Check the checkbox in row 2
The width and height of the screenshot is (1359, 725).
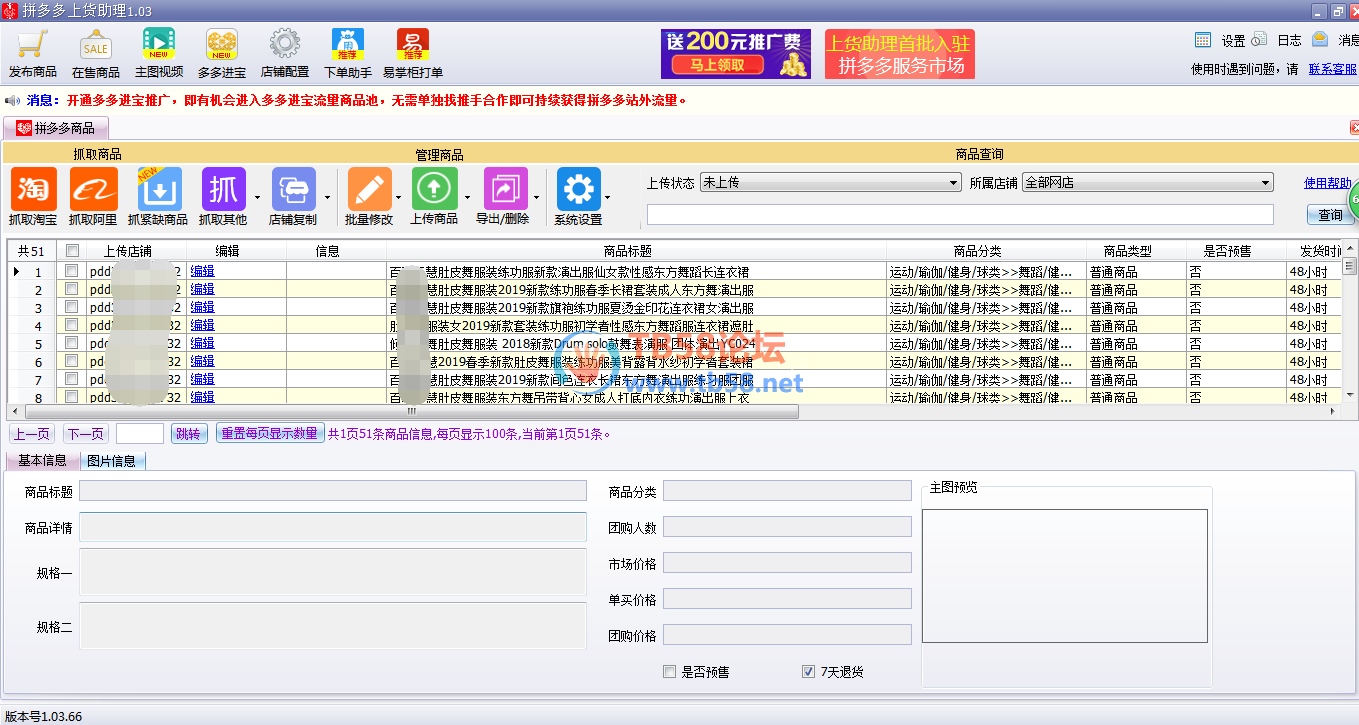pos(71,289)
